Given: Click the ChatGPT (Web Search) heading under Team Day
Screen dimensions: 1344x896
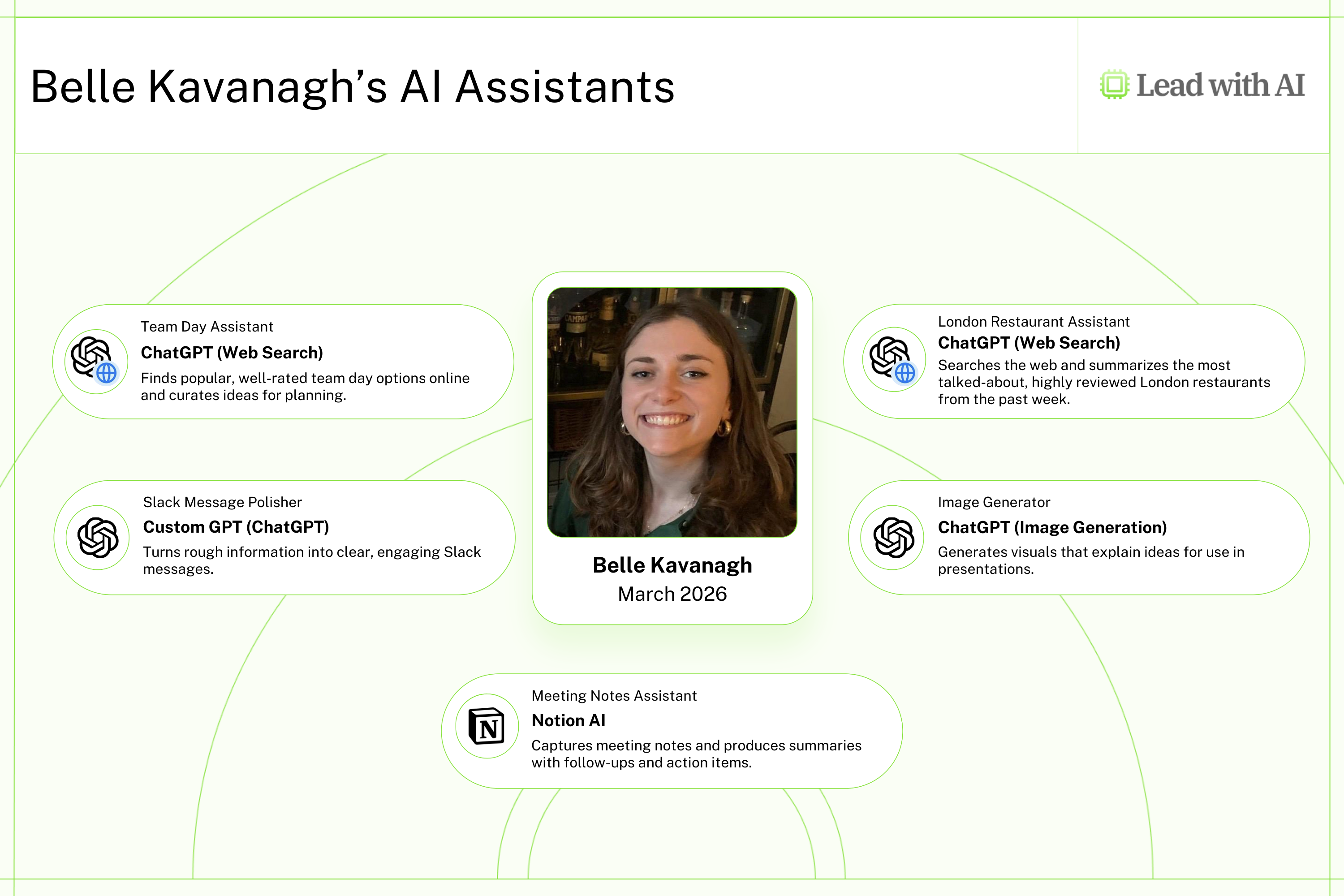Looking at the screenshot, I should pos(232,353).
